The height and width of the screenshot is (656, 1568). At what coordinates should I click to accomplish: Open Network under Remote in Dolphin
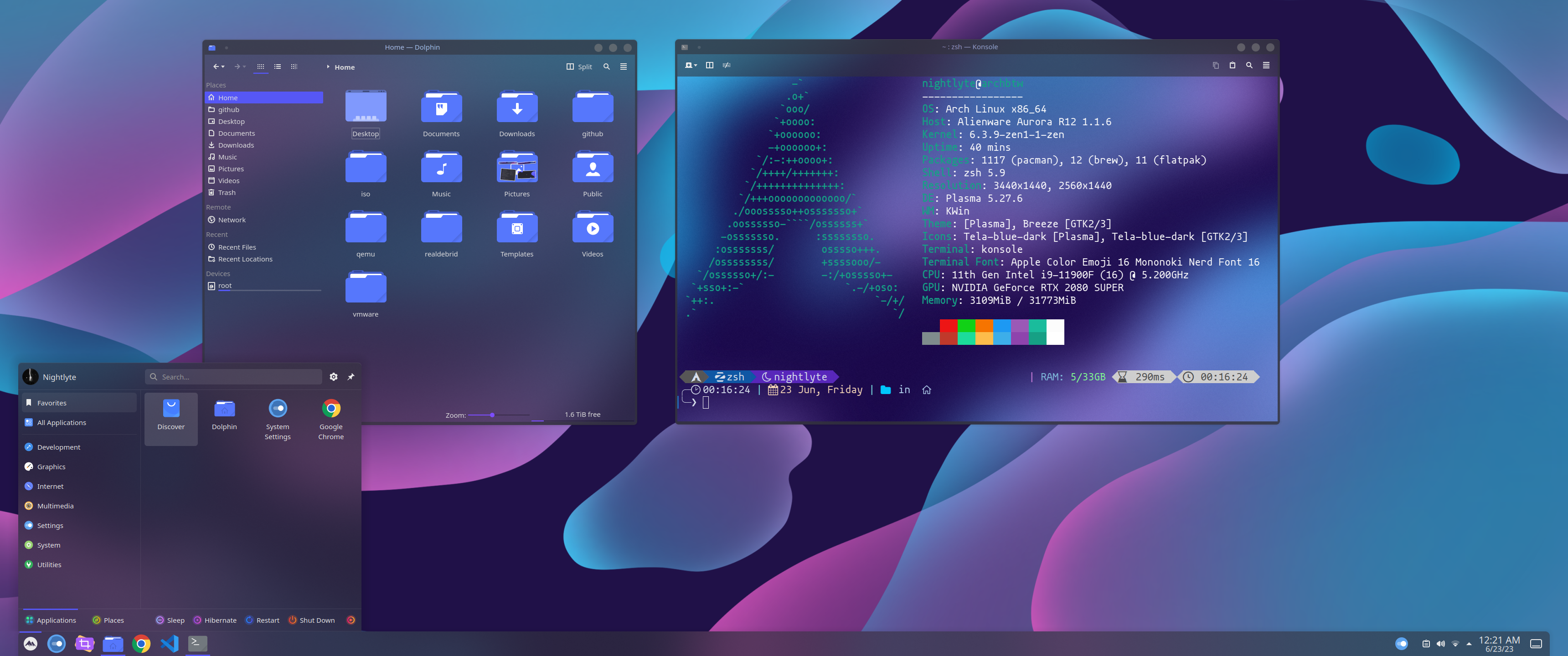point(264,220)
